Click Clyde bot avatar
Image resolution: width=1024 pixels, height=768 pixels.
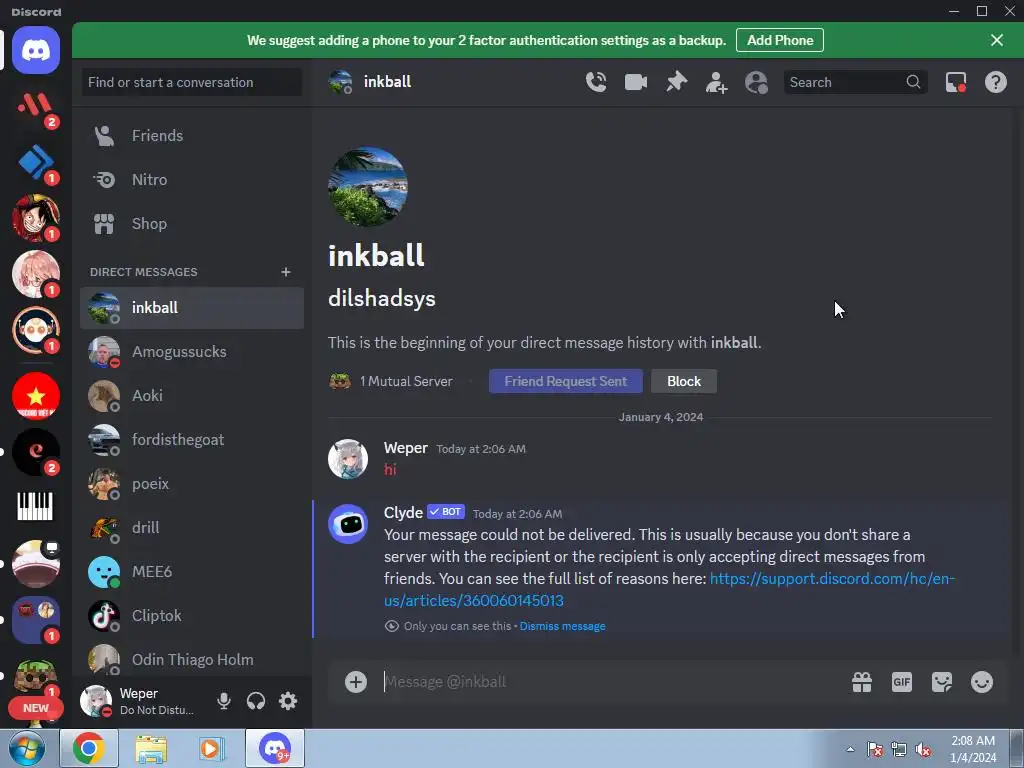[x=348, y=524]
